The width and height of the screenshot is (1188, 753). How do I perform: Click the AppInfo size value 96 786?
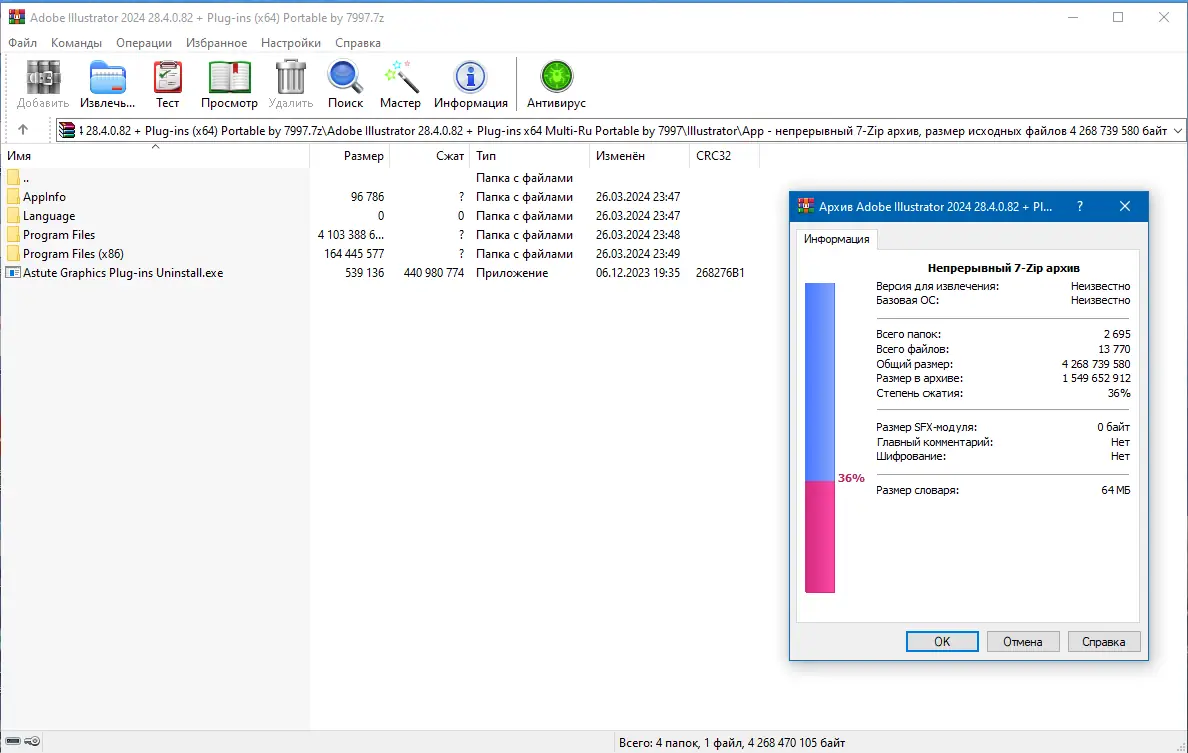click(367, 196)
